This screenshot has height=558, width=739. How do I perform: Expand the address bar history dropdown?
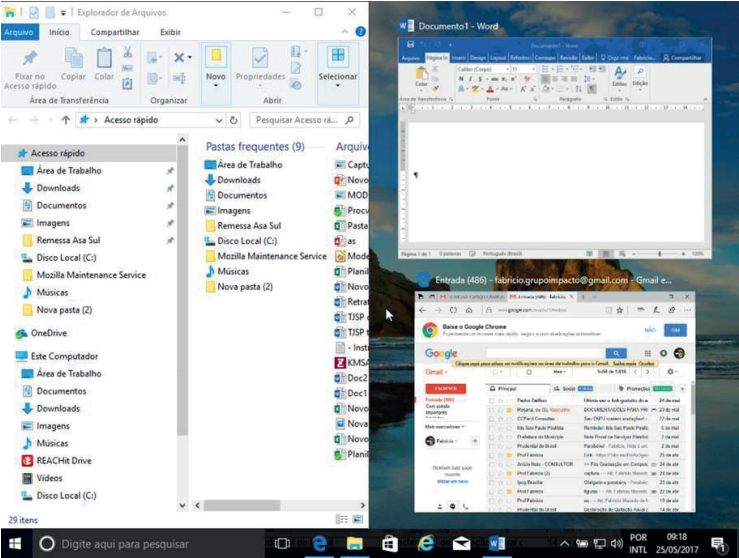(x=219, y=120)
